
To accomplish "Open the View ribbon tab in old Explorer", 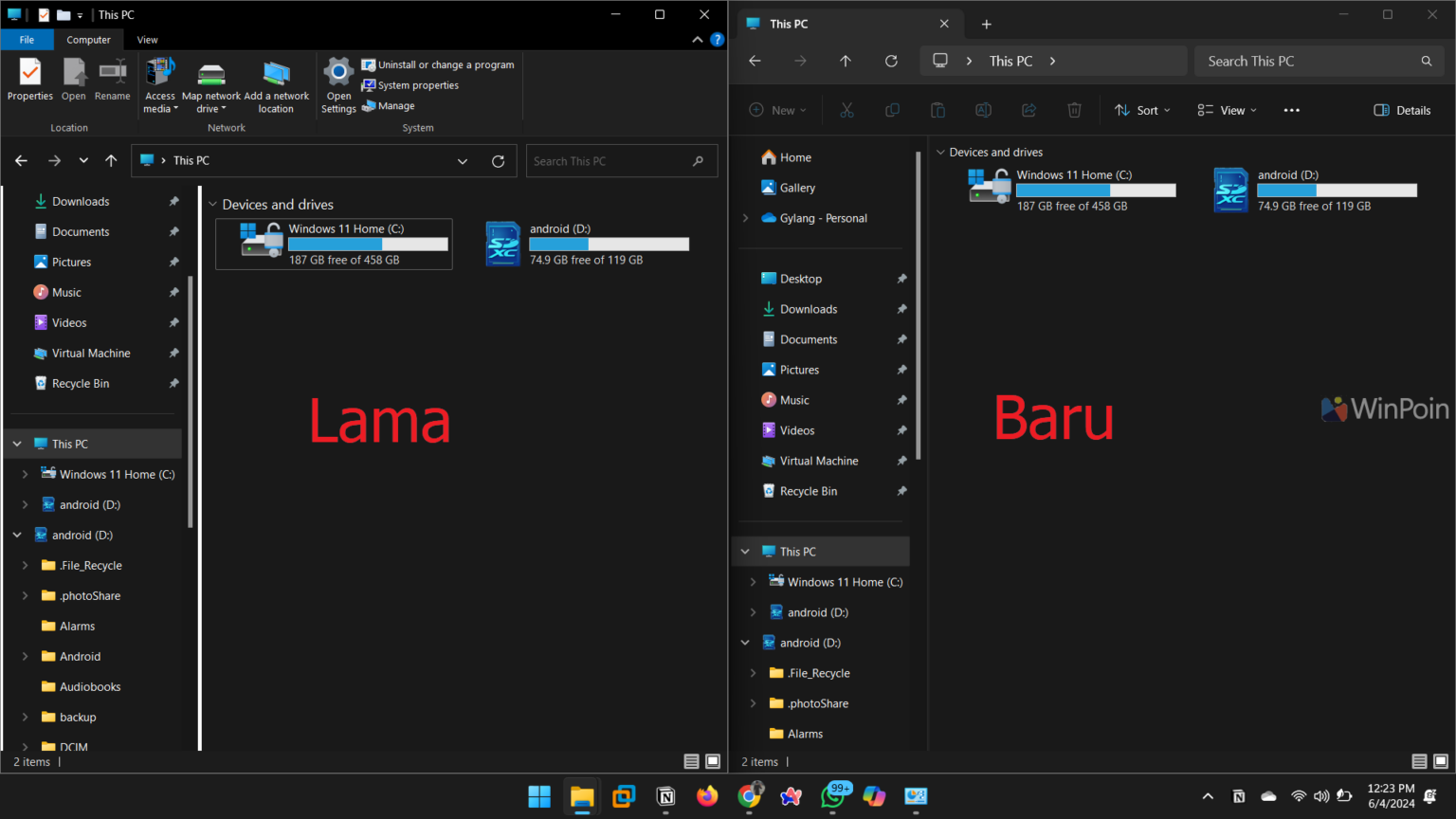I will tap(147, 40).
